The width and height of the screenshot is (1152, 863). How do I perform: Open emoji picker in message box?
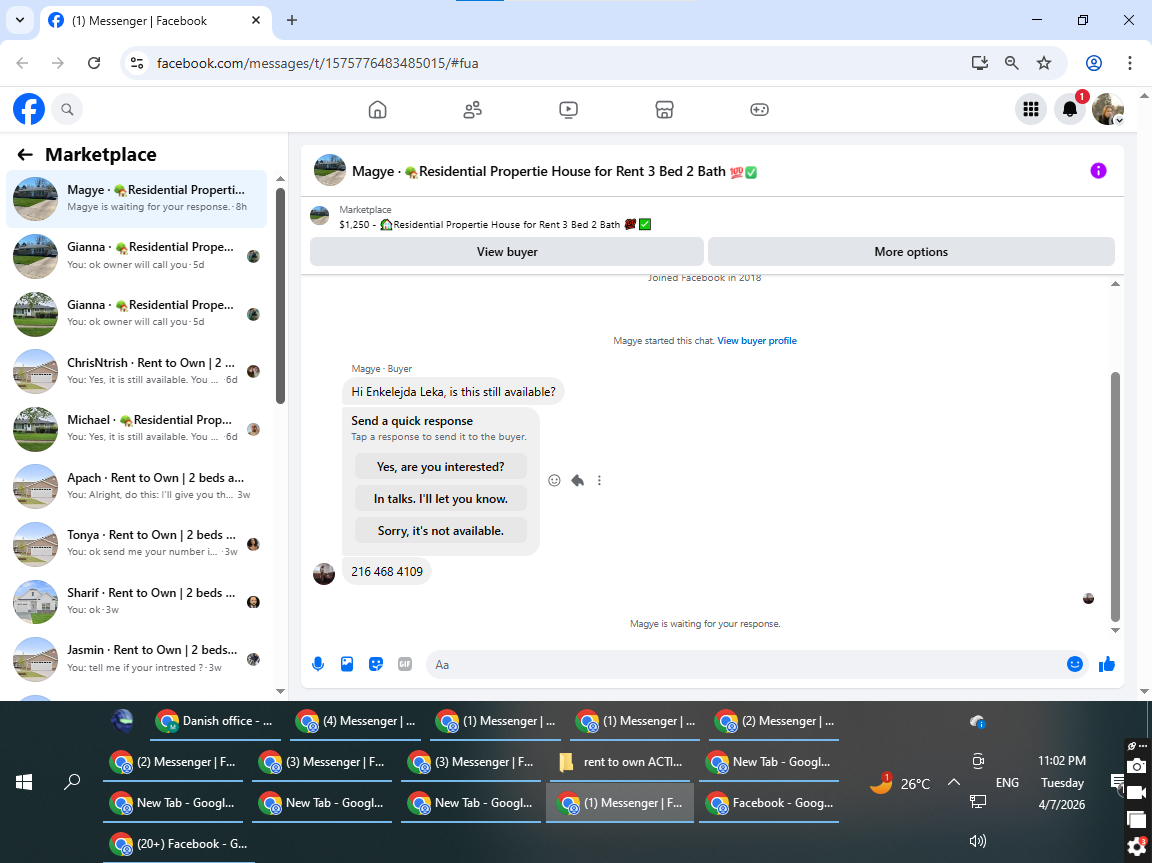(x=1075, y=664)
